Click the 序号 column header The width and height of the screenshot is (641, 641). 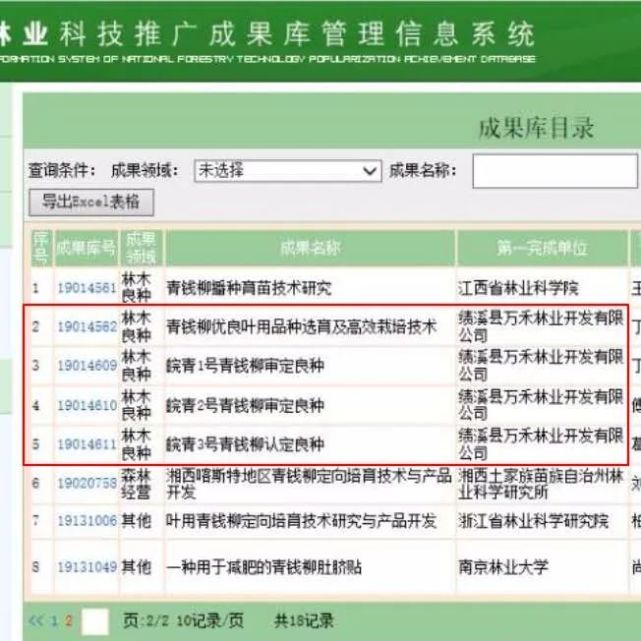tap(41, 248)
